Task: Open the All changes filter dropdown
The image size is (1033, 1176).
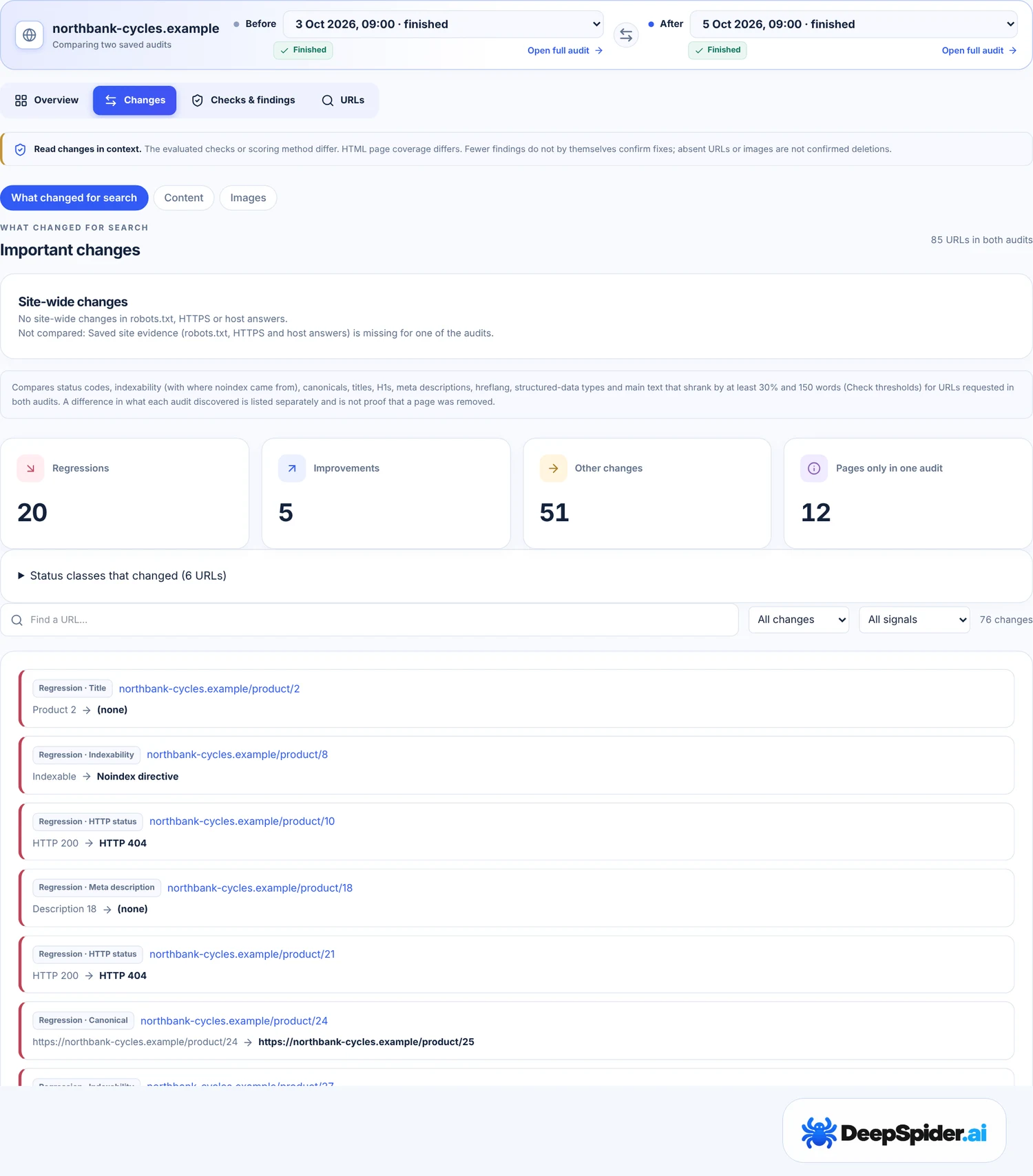Action: (799, 620)
